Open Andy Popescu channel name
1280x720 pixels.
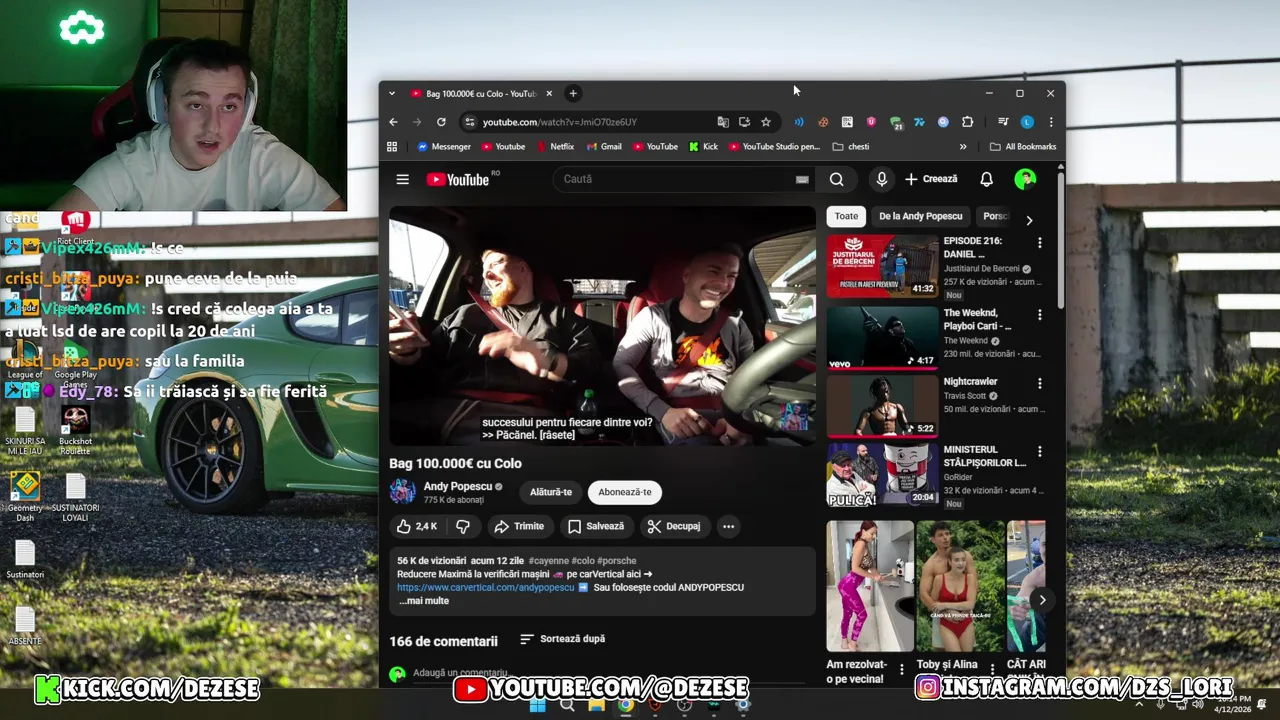(x=457, y=486)
